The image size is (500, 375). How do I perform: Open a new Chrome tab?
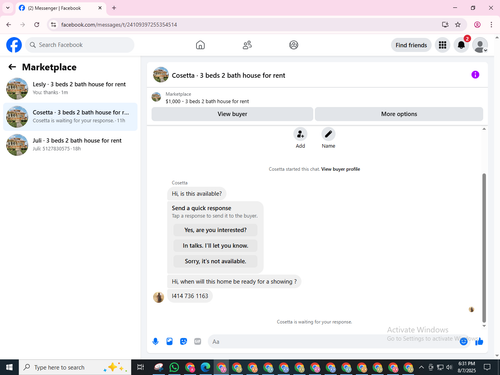(114, 8)
